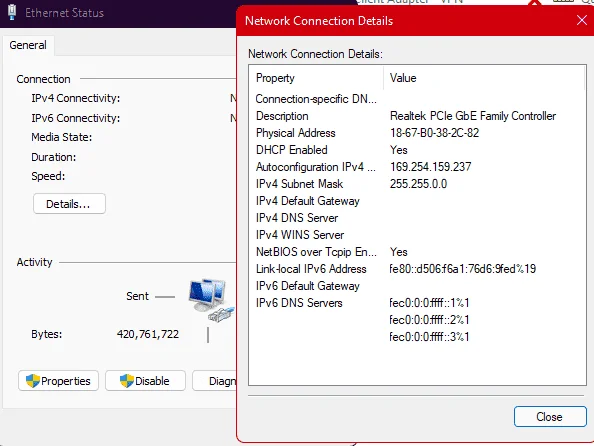Image resolution: width=594 pixels, height=446 pixels.
Task: Select the Physical Address property row
Action: click(417, 133)
